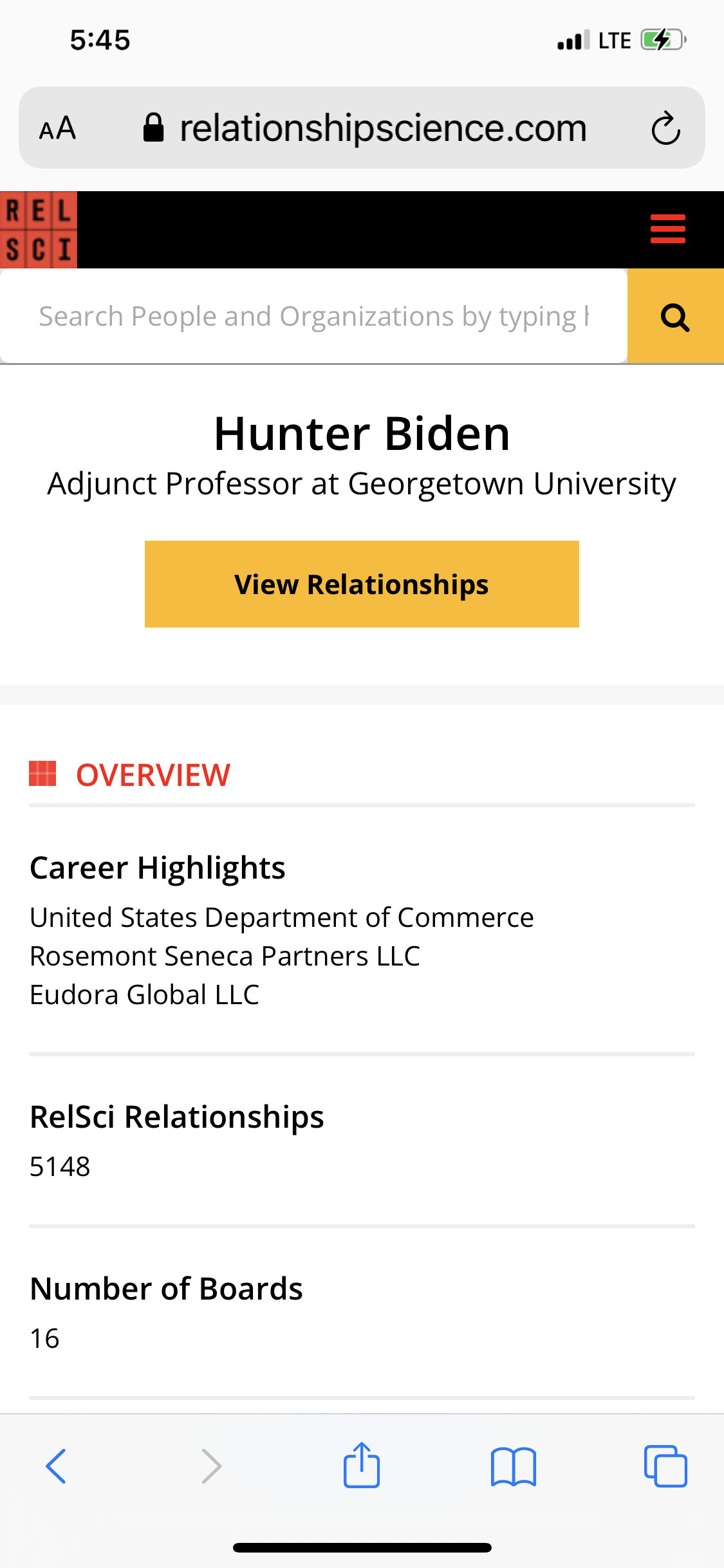The image size is (724, 1568).
Task: Reload the page in Safari
Action: [x=665, y=128]
